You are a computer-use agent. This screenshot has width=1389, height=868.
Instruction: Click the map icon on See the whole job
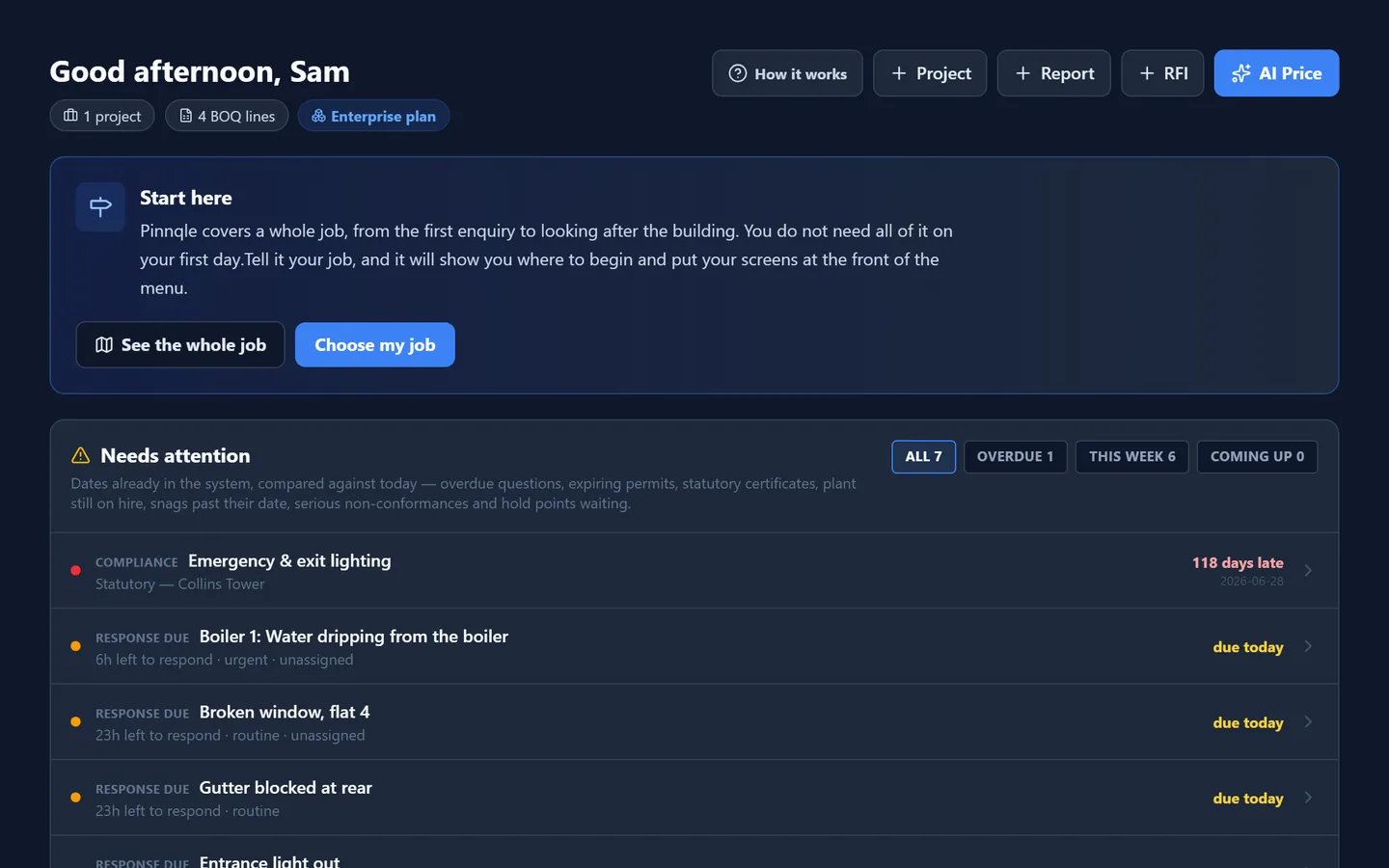pos(104,345)
